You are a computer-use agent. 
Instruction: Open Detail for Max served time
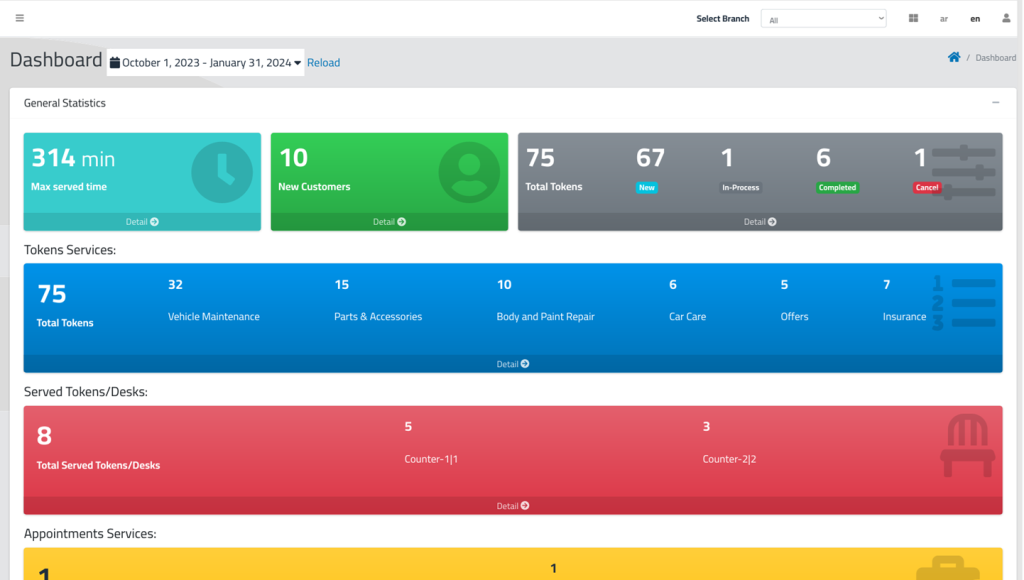pyautogui.click(x=142, y=221)
